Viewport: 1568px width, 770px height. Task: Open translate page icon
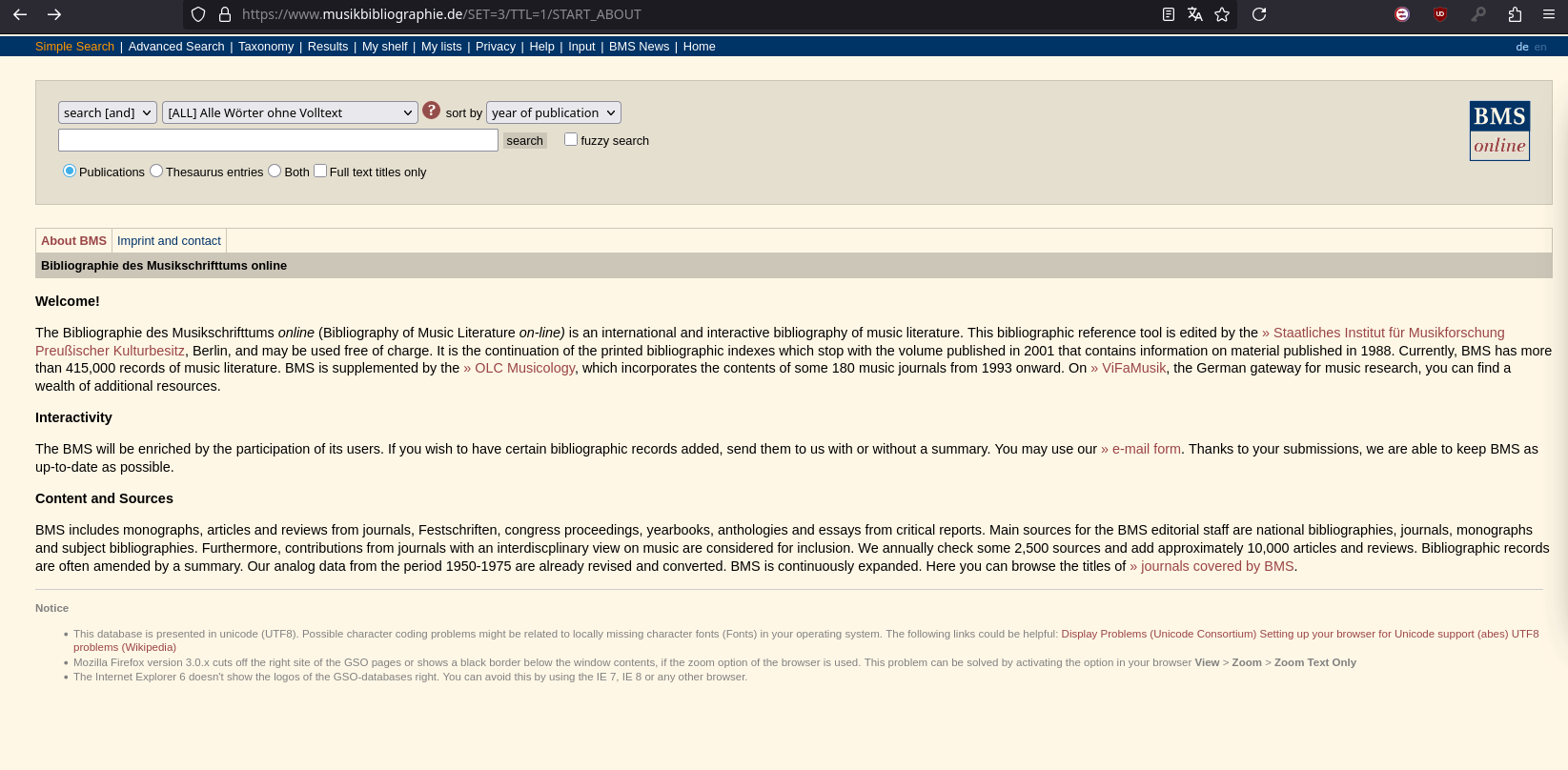tap(1195, 14)
